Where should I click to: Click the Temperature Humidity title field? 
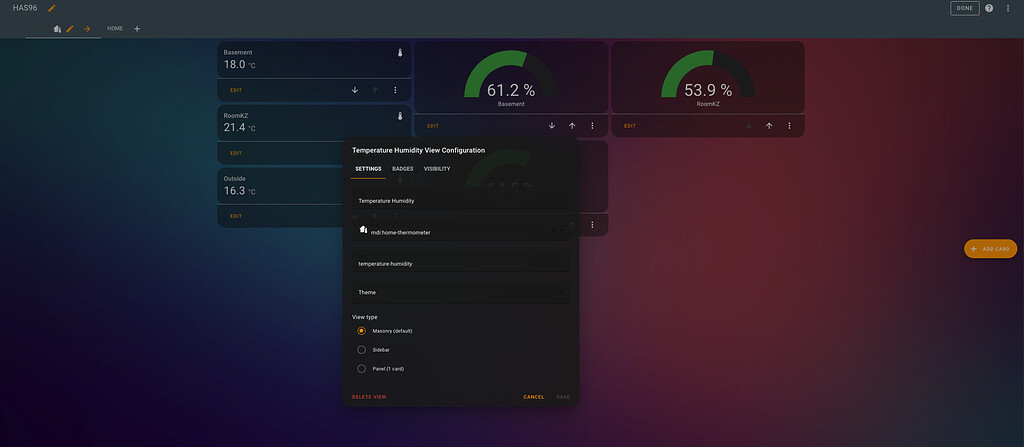click(x=460, y=199)
